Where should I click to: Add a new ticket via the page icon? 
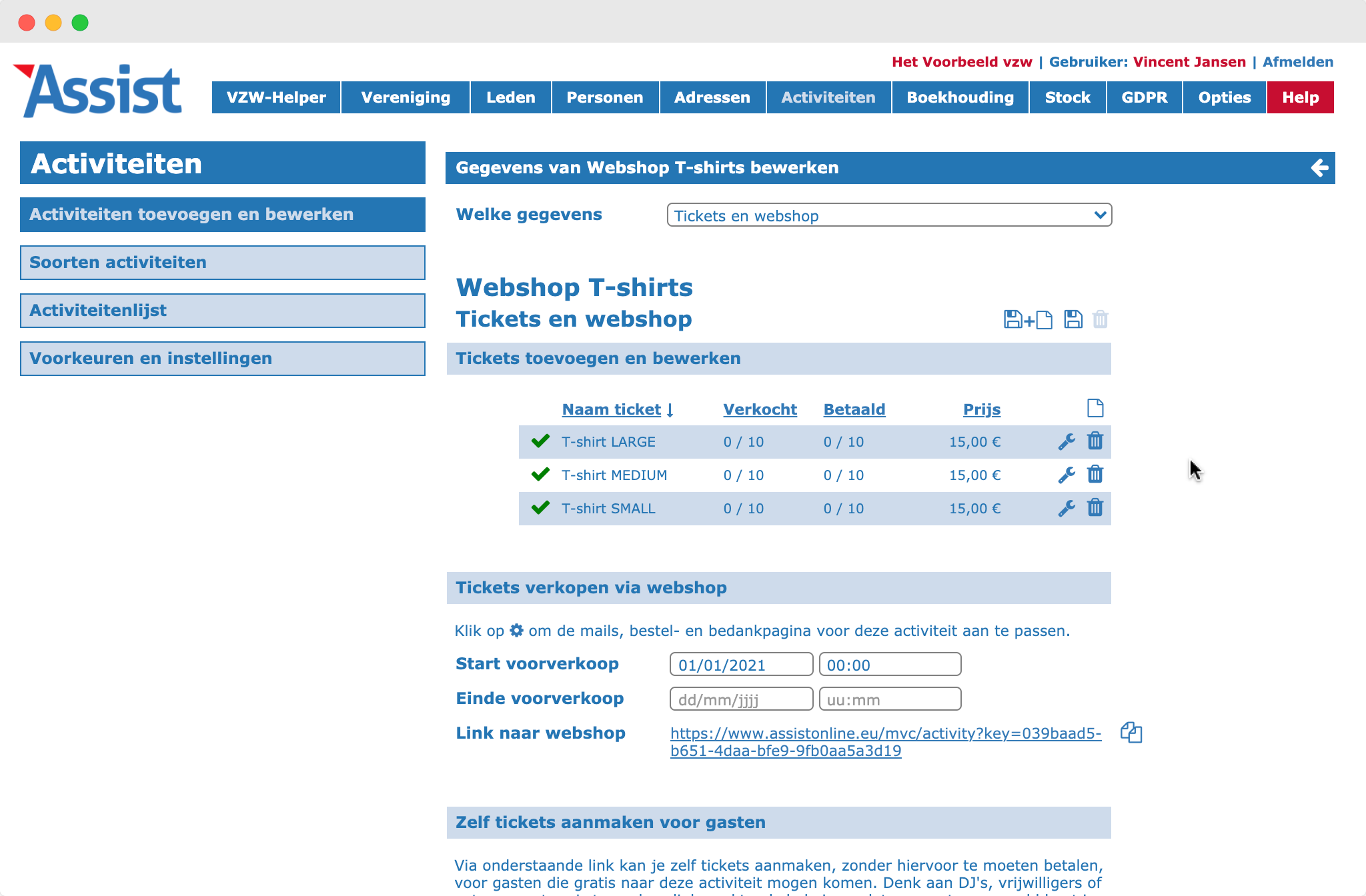click(1095, 408)
